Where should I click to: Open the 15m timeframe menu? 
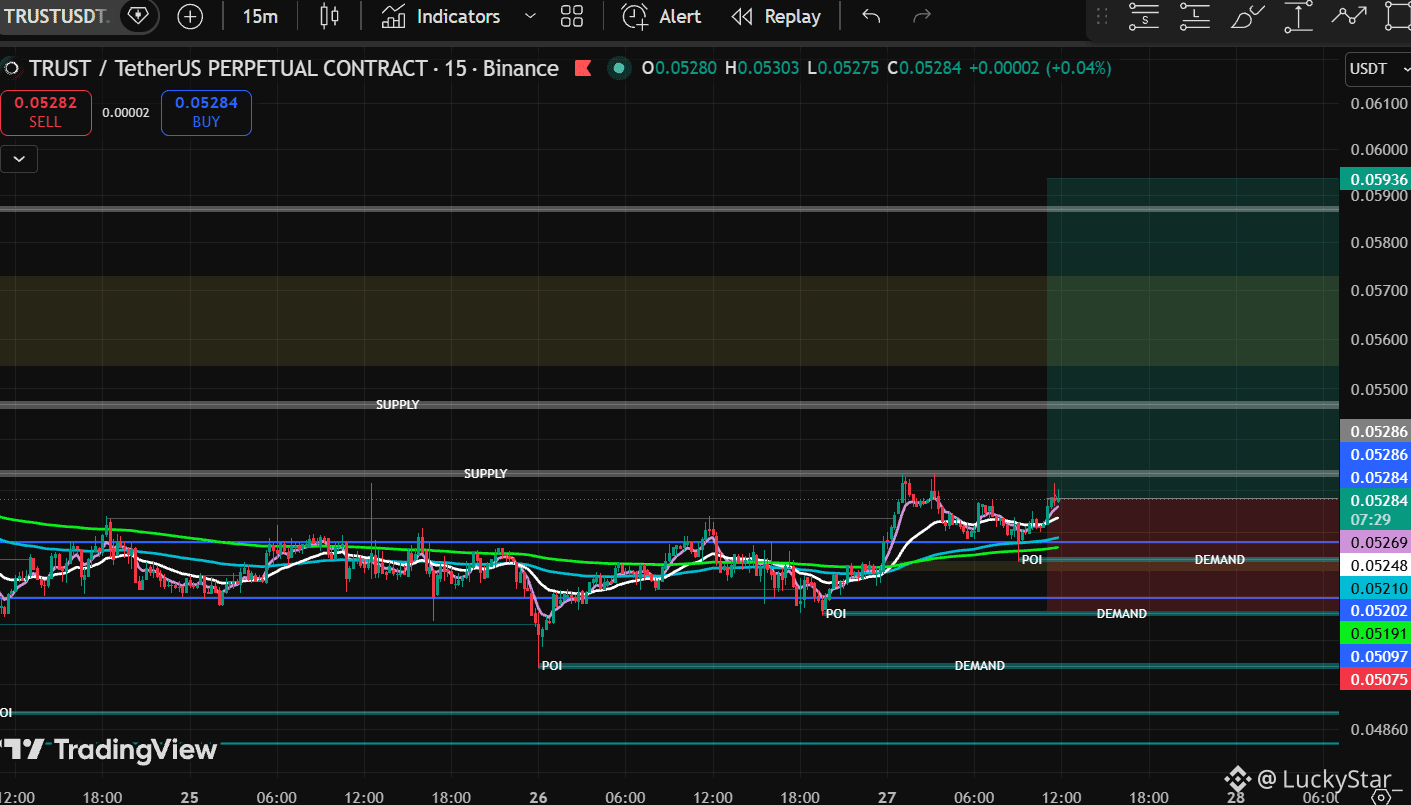point(260,16)
